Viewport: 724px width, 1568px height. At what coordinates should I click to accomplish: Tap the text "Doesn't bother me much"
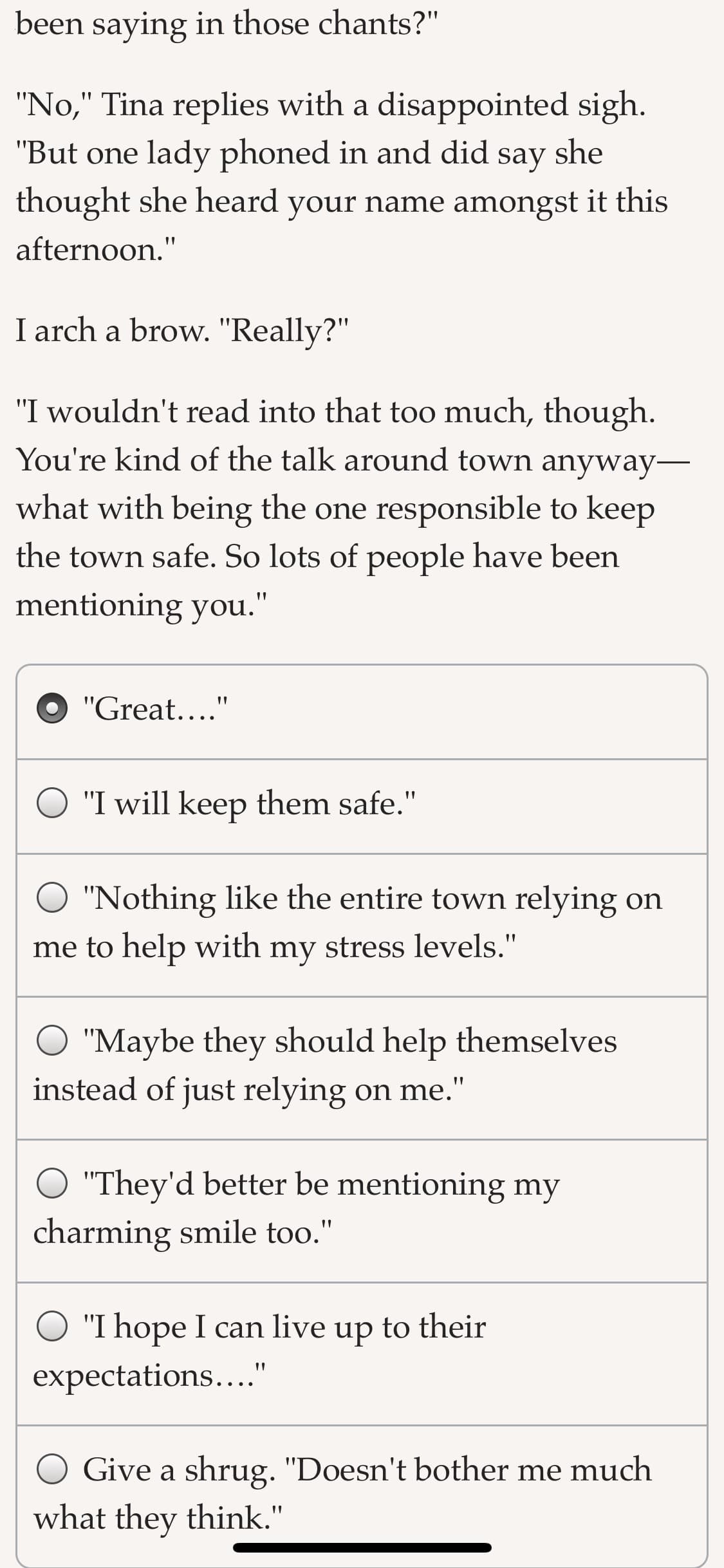click(x=468, y=1470)
